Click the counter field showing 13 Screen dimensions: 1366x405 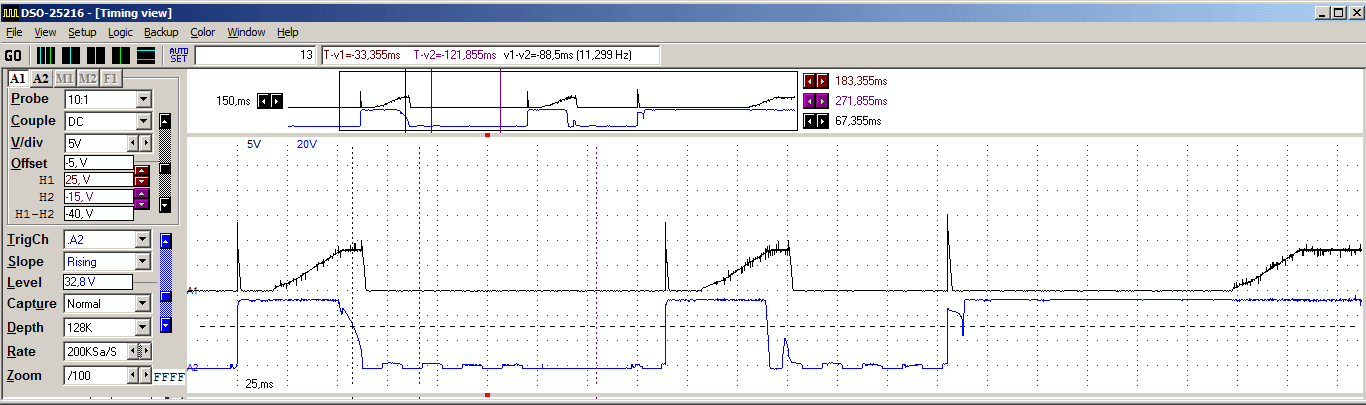click(x=256, y=55)
